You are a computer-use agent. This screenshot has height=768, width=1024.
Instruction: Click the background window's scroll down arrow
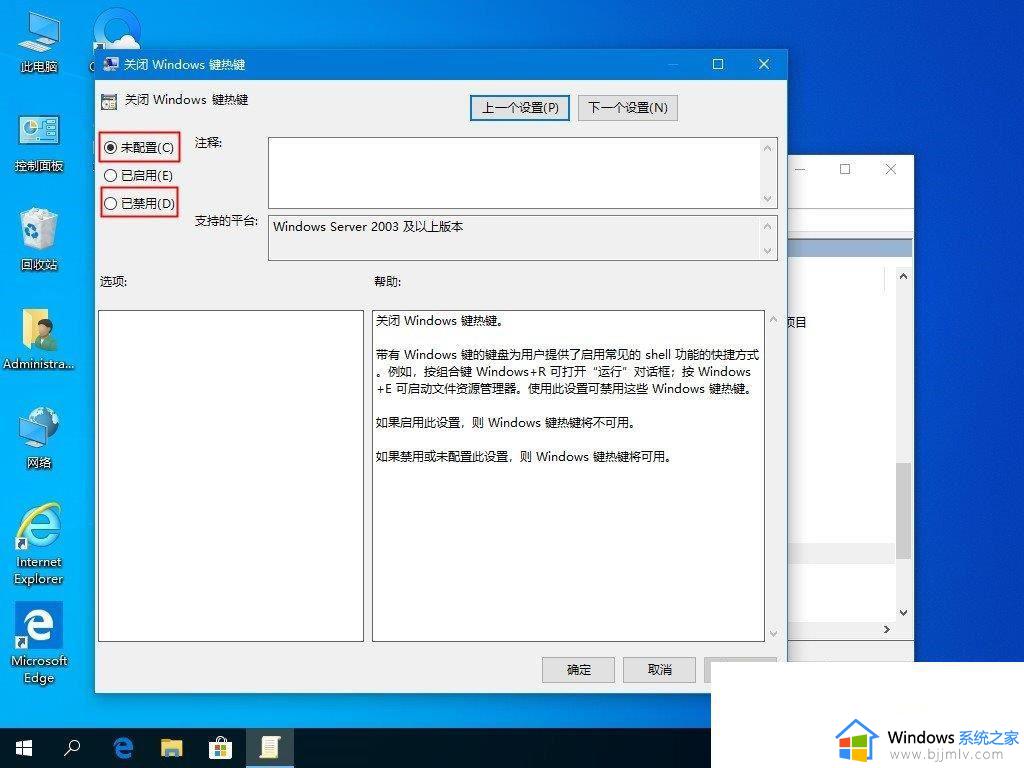tap(903, 613)
